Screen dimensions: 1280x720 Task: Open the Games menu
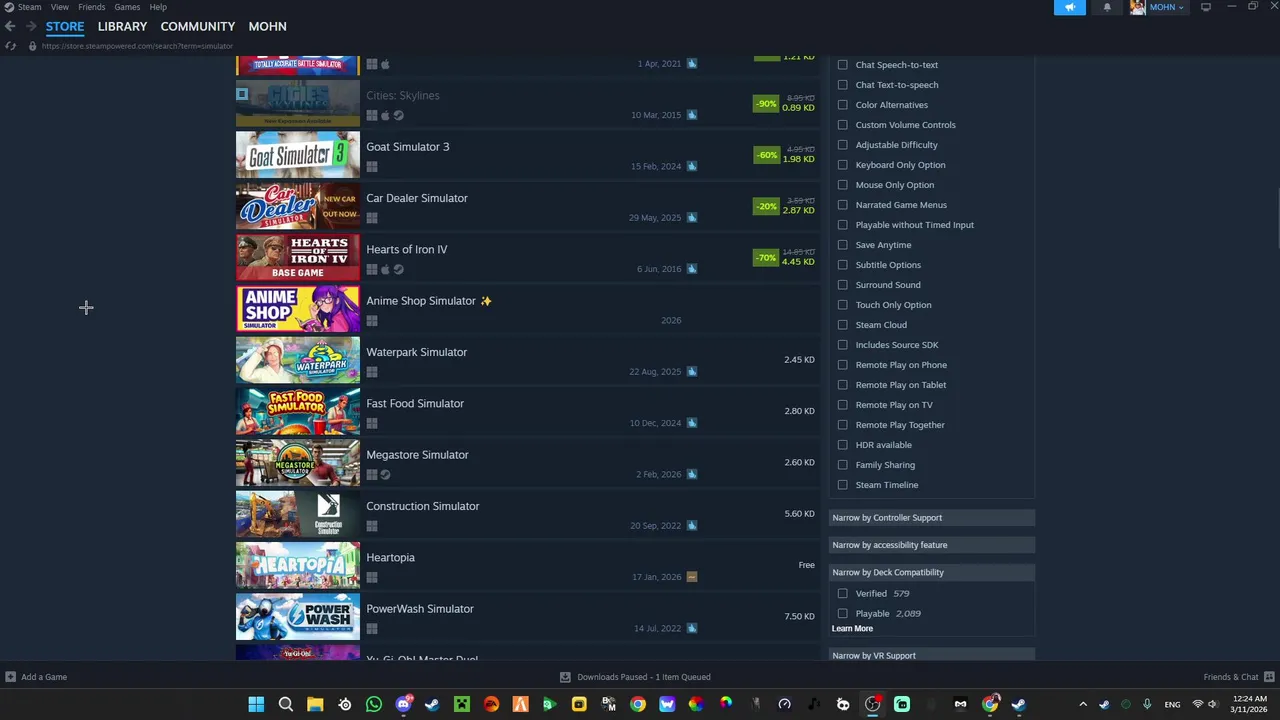[127, 7]
